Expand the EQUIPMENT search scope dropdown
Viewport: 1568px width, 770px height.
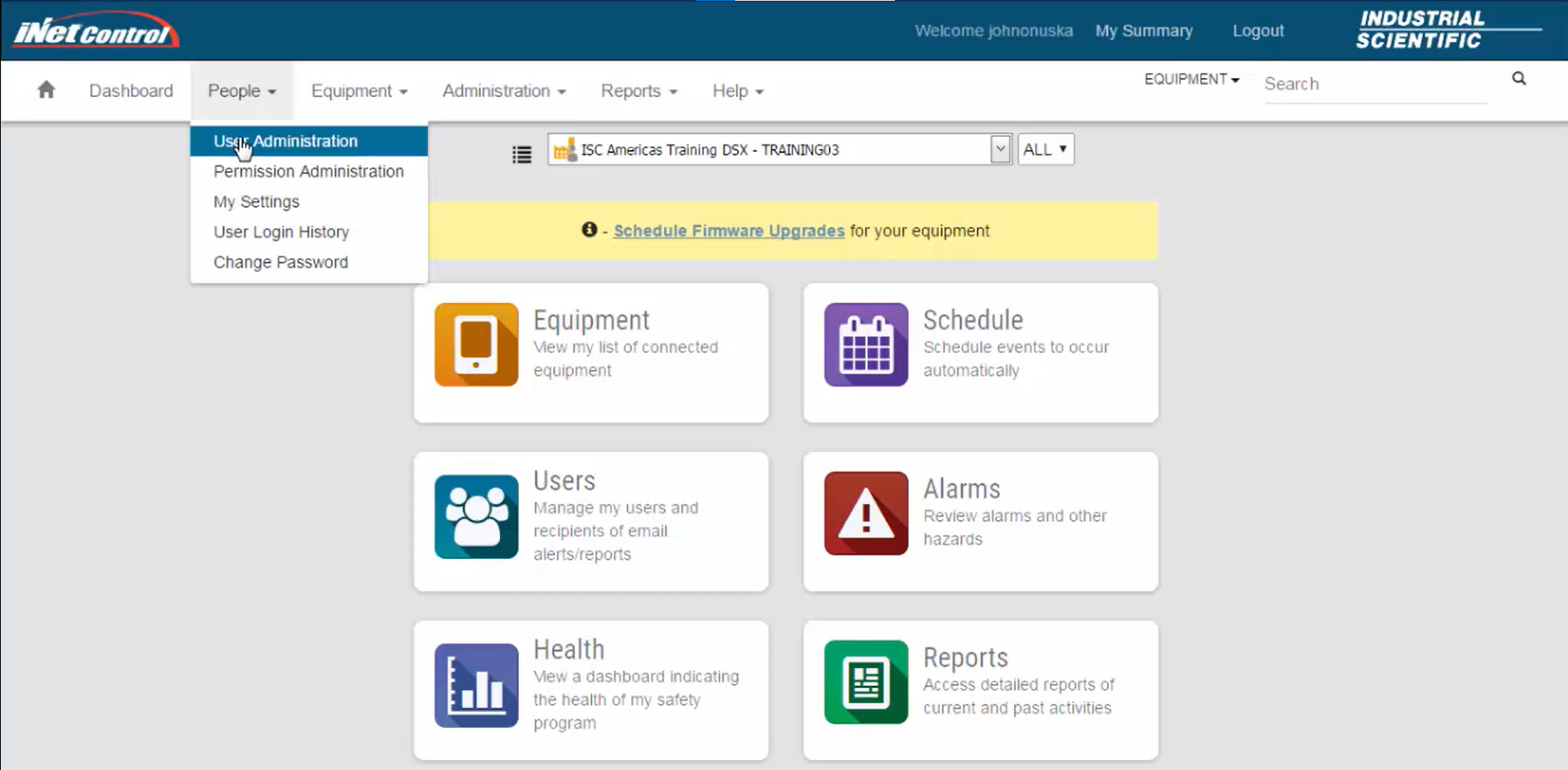pos(1191,79)
